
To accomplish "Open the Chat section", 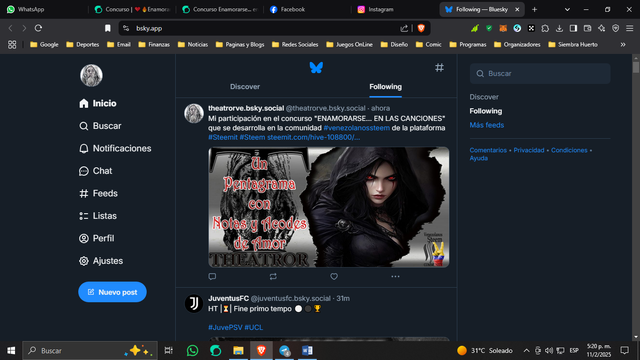I will point(96,171).
